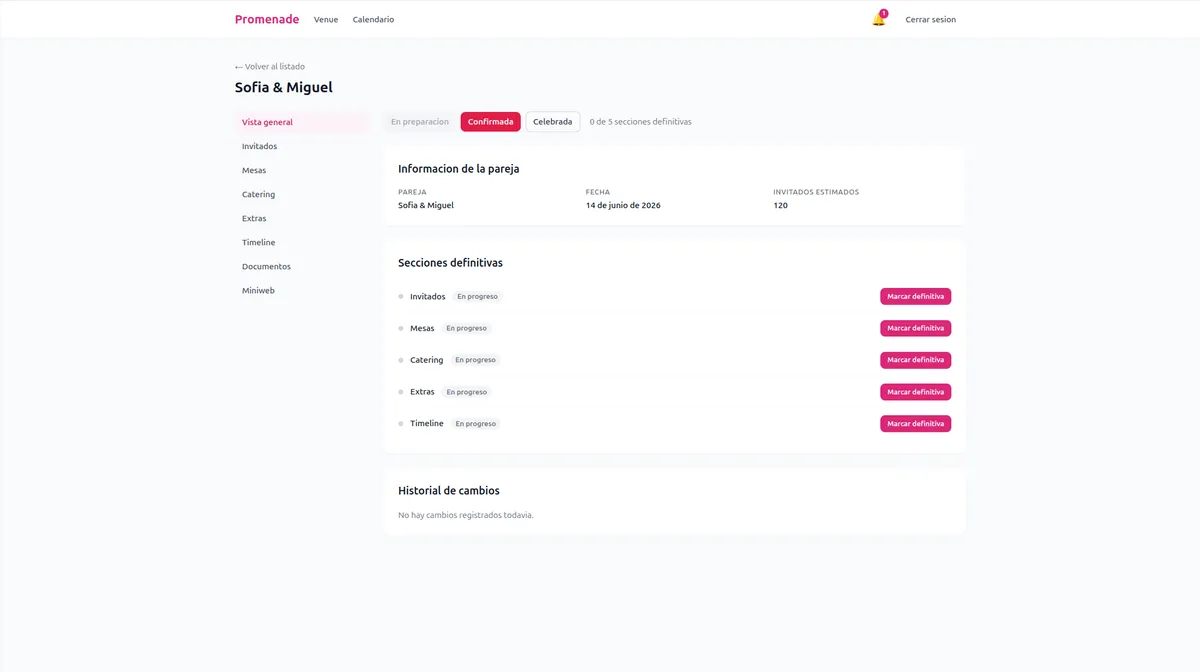Mark Mesas section as definitiva
Viewport: 1200px width, 672px height.
[915, 328]
